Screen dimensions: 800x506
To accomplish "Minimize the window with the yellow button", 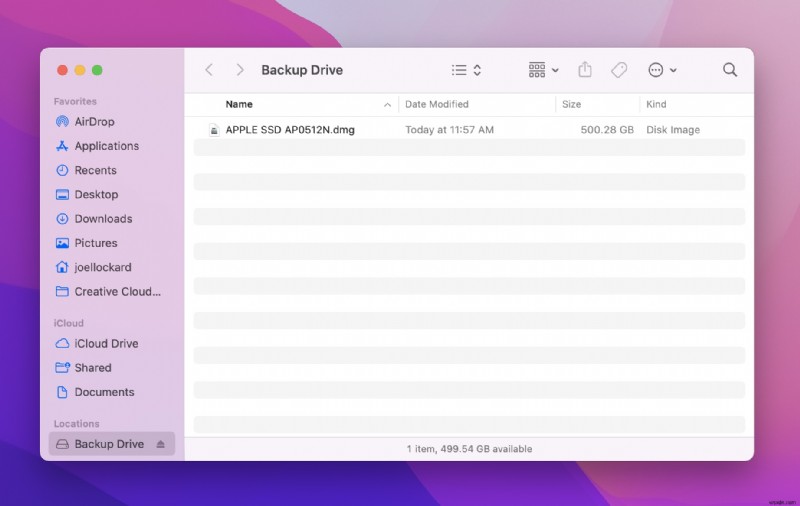I will [x=80, y=70].
